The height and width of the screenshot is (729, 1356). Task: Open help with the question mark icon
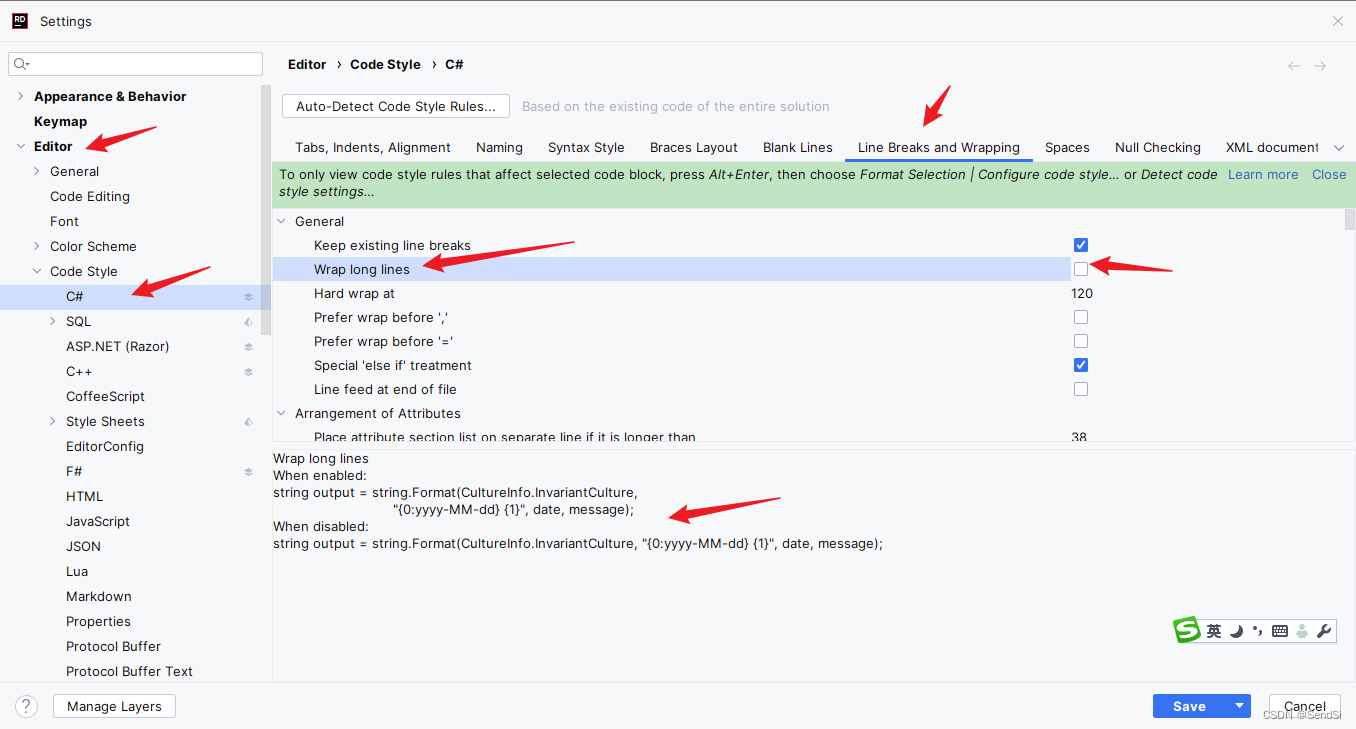pos(27,706)
